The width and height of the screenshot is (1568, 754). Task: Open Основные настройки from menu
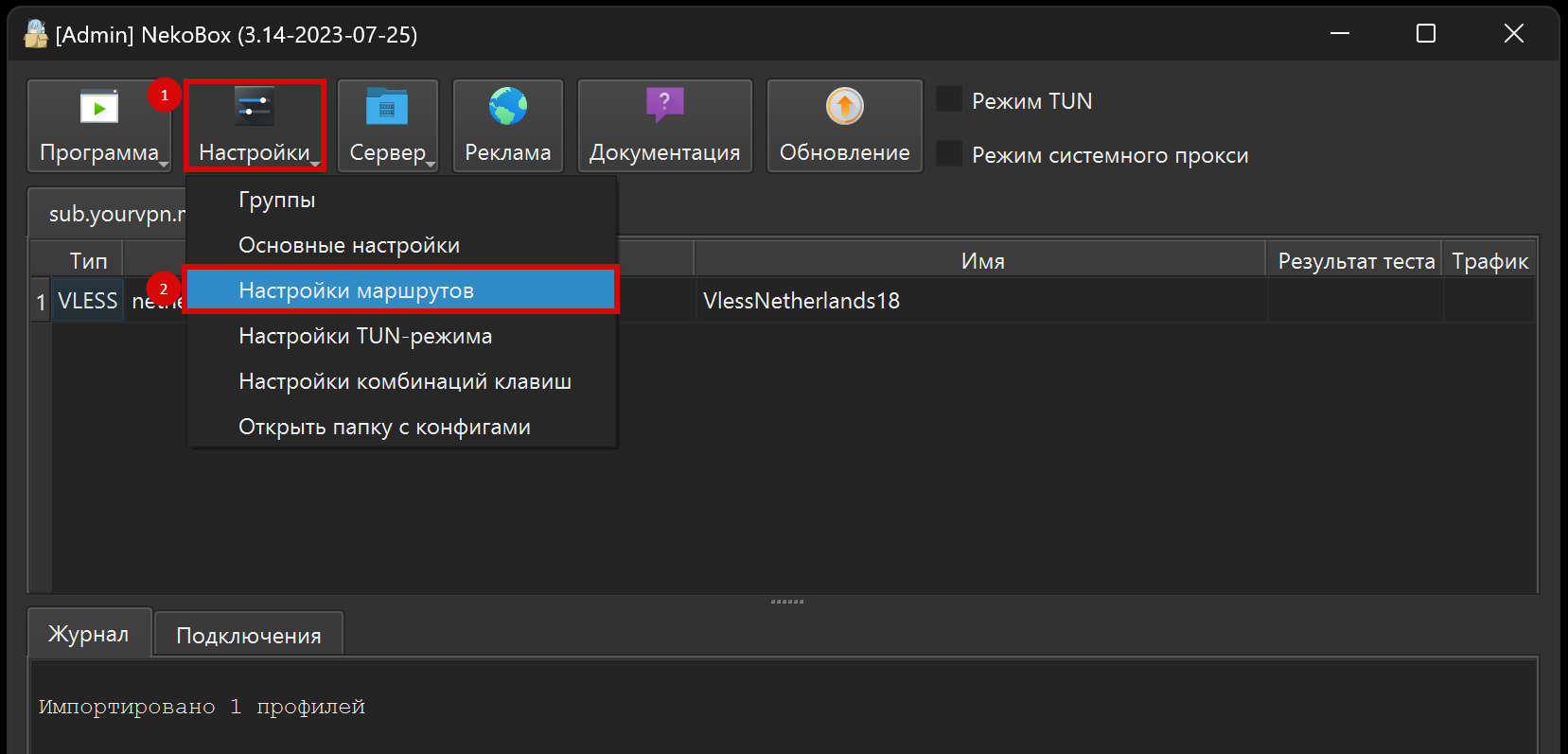pyautogui.click(x=348, y=245)
